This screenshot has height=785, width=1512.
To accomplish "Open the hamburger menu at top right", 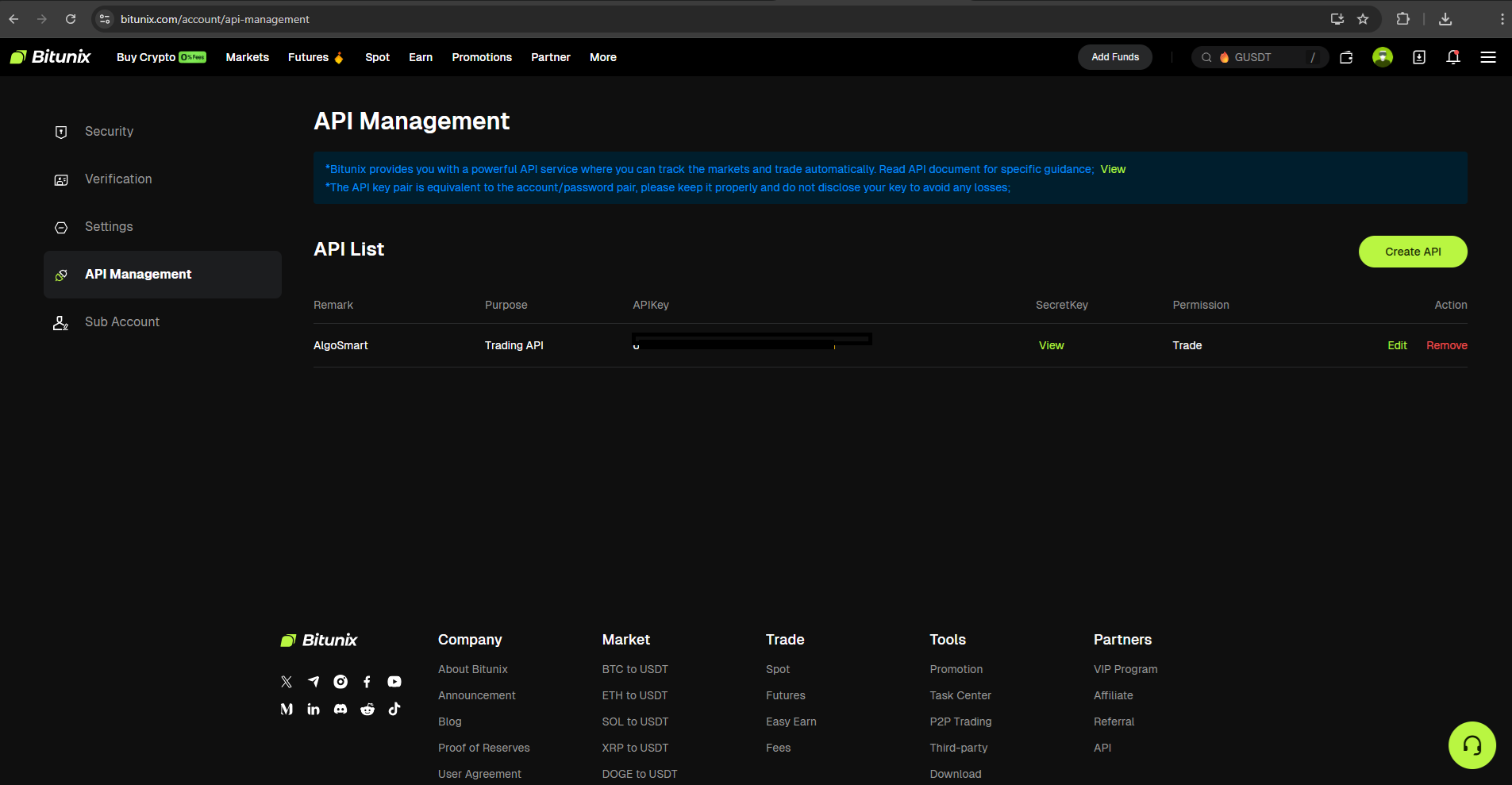I will point(1489,57).
